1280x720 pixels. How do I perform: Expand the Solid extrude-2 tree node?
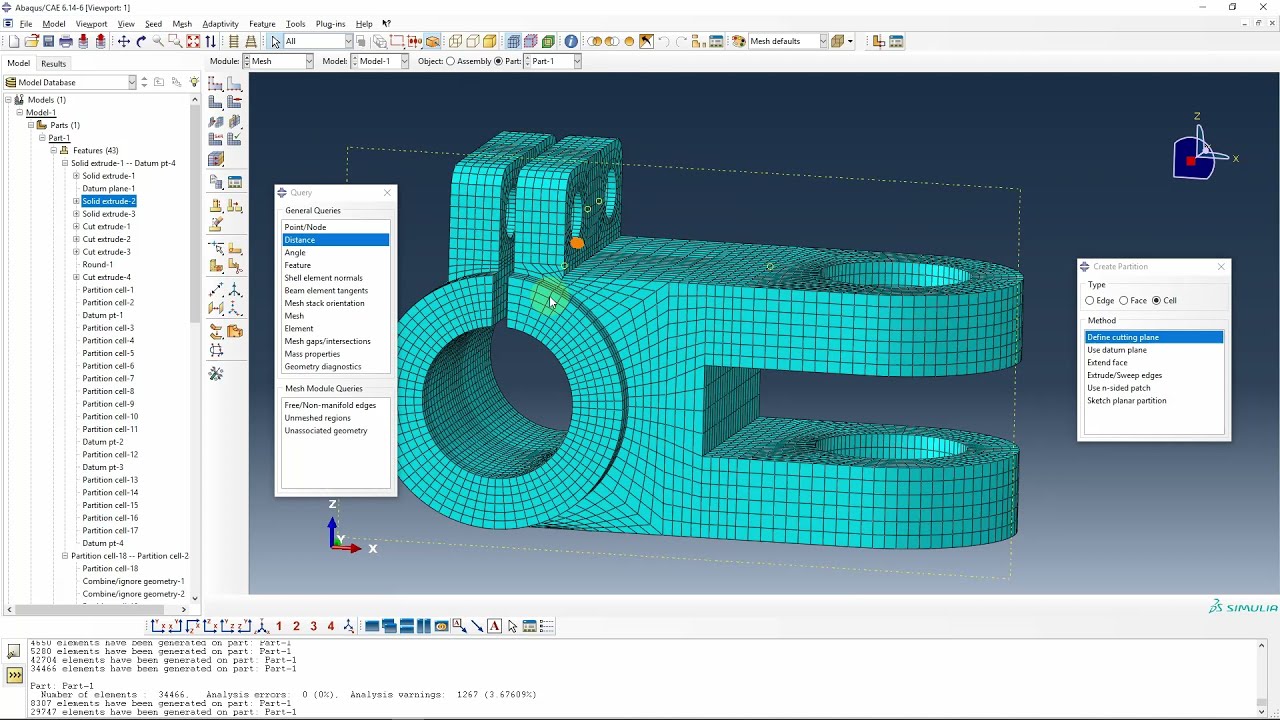tap(76, 201)
